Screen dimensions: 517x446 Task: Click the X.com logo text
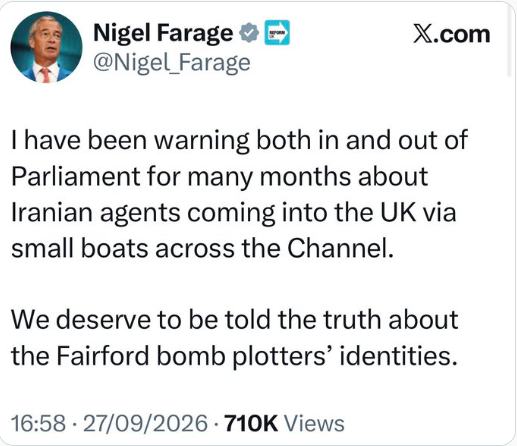(x=452, y=34)
